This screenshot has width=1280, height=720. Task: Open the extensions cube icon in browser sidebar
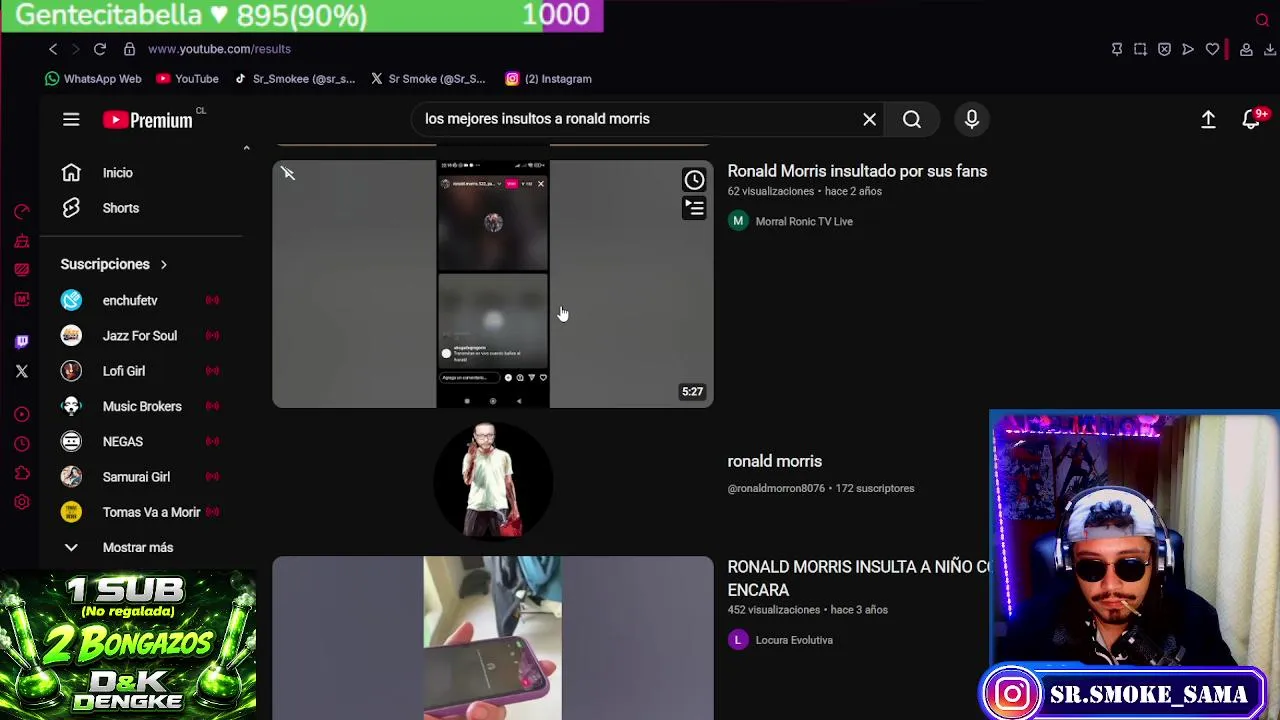(x=22, y=473)
